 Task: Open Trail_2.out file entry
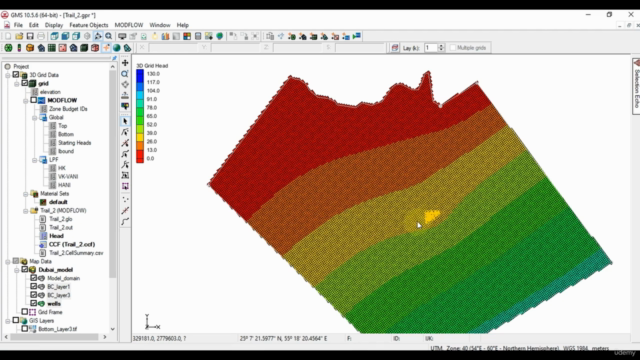61,227
